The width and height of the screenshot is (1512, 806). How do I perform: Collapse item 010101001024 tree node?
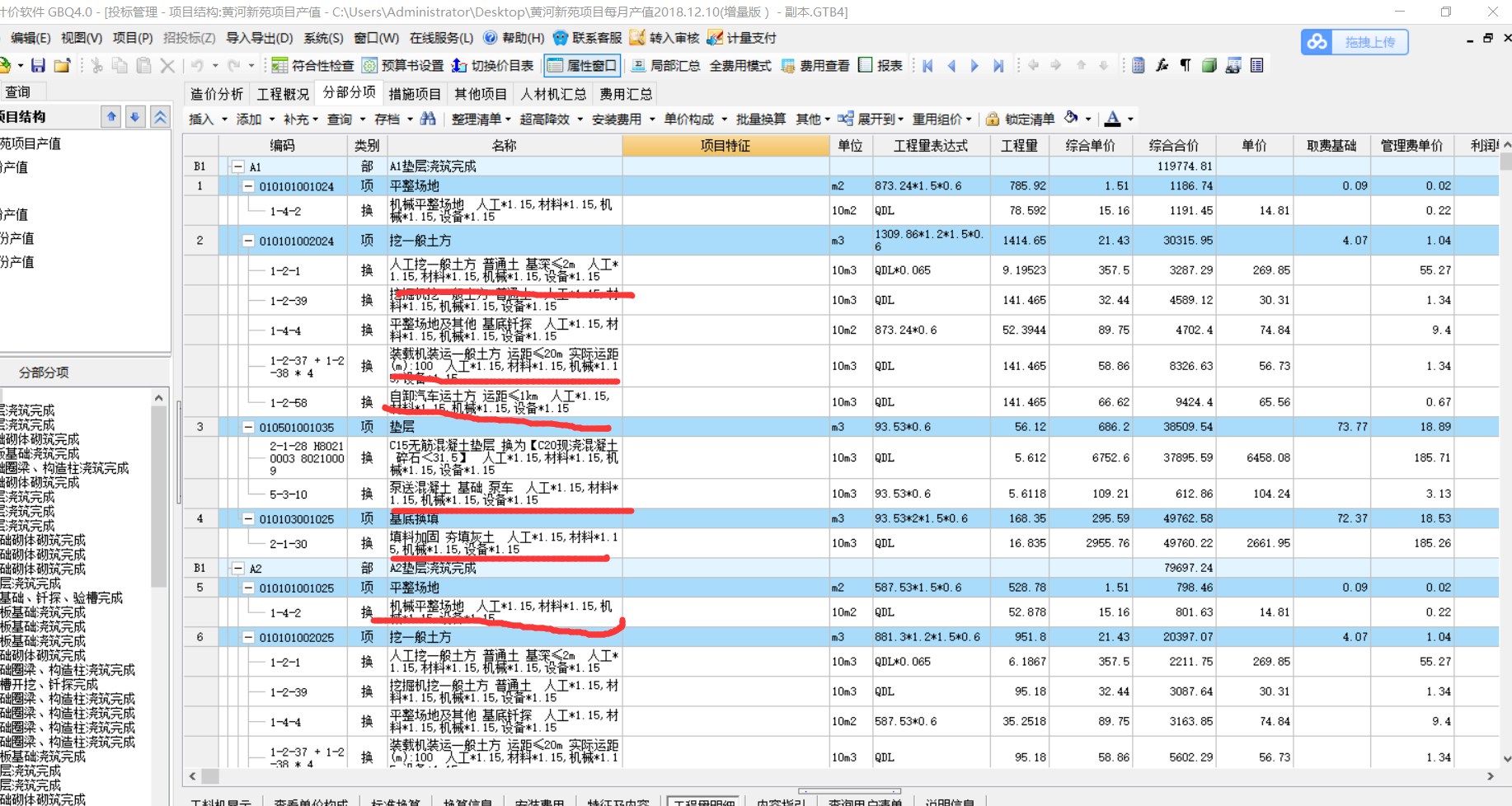pos(248,186)
